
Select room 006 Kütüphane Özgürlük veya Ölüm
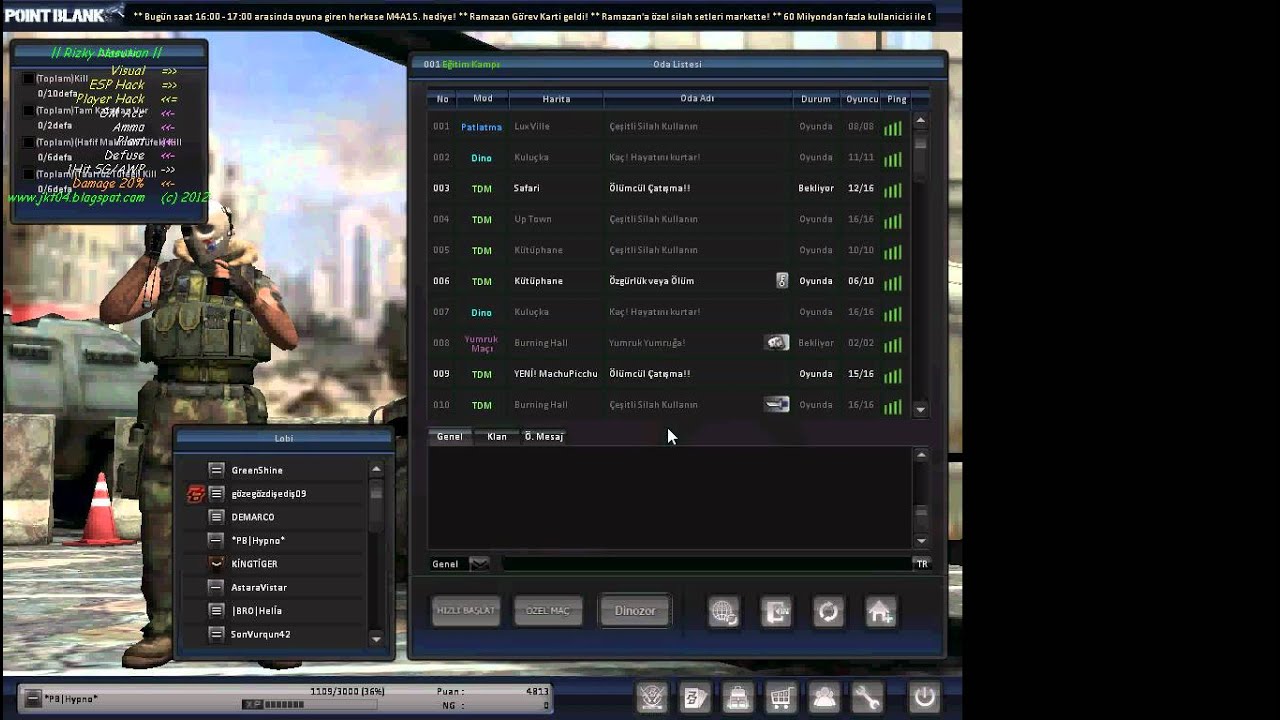coord(669,281)
